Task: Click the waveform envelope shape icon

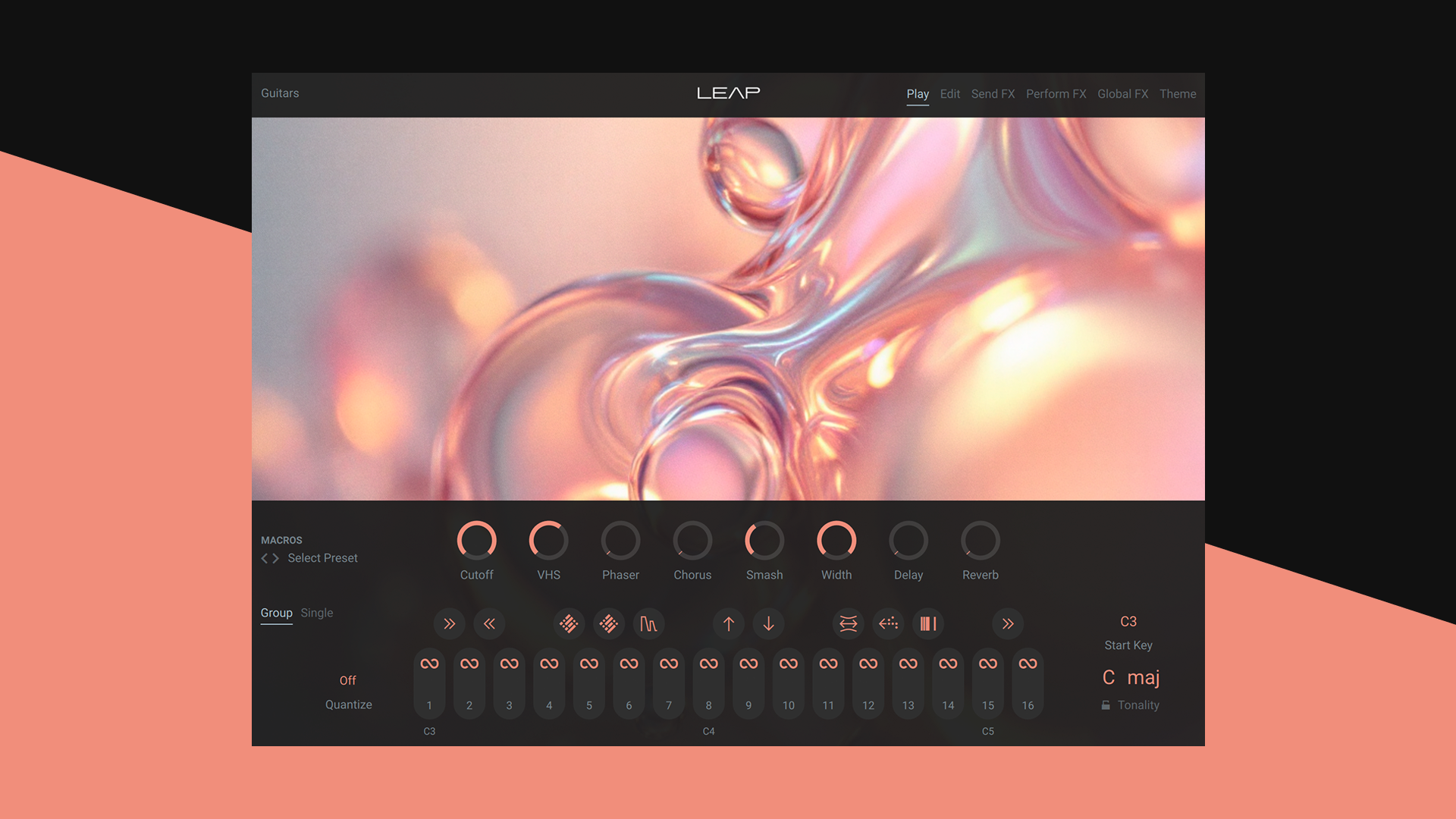Action: [x=649, y=623]
